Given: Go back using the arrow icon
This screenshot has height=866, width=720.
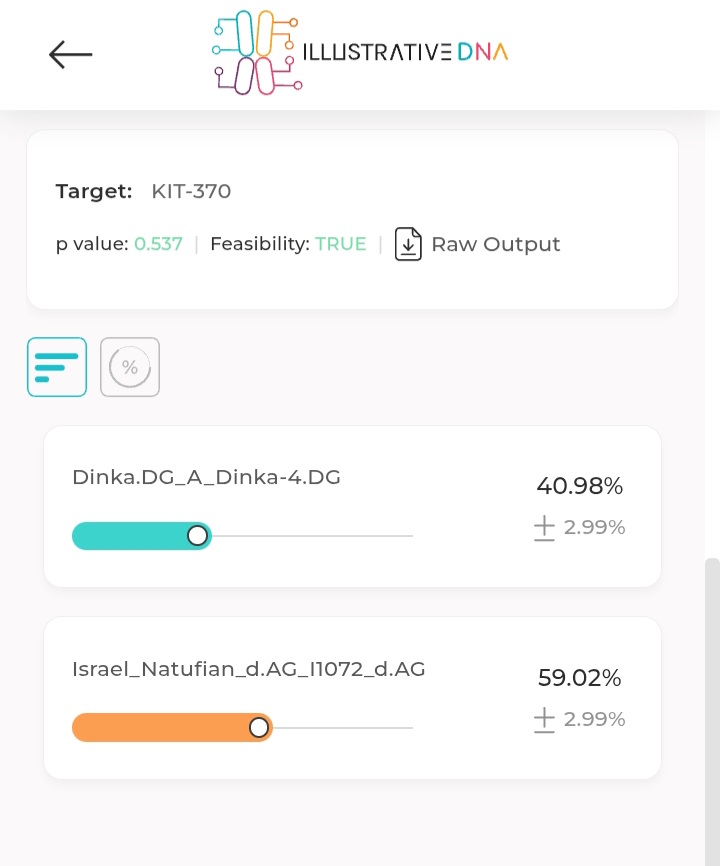Looking at the screenshot, I should click(71, 54).
